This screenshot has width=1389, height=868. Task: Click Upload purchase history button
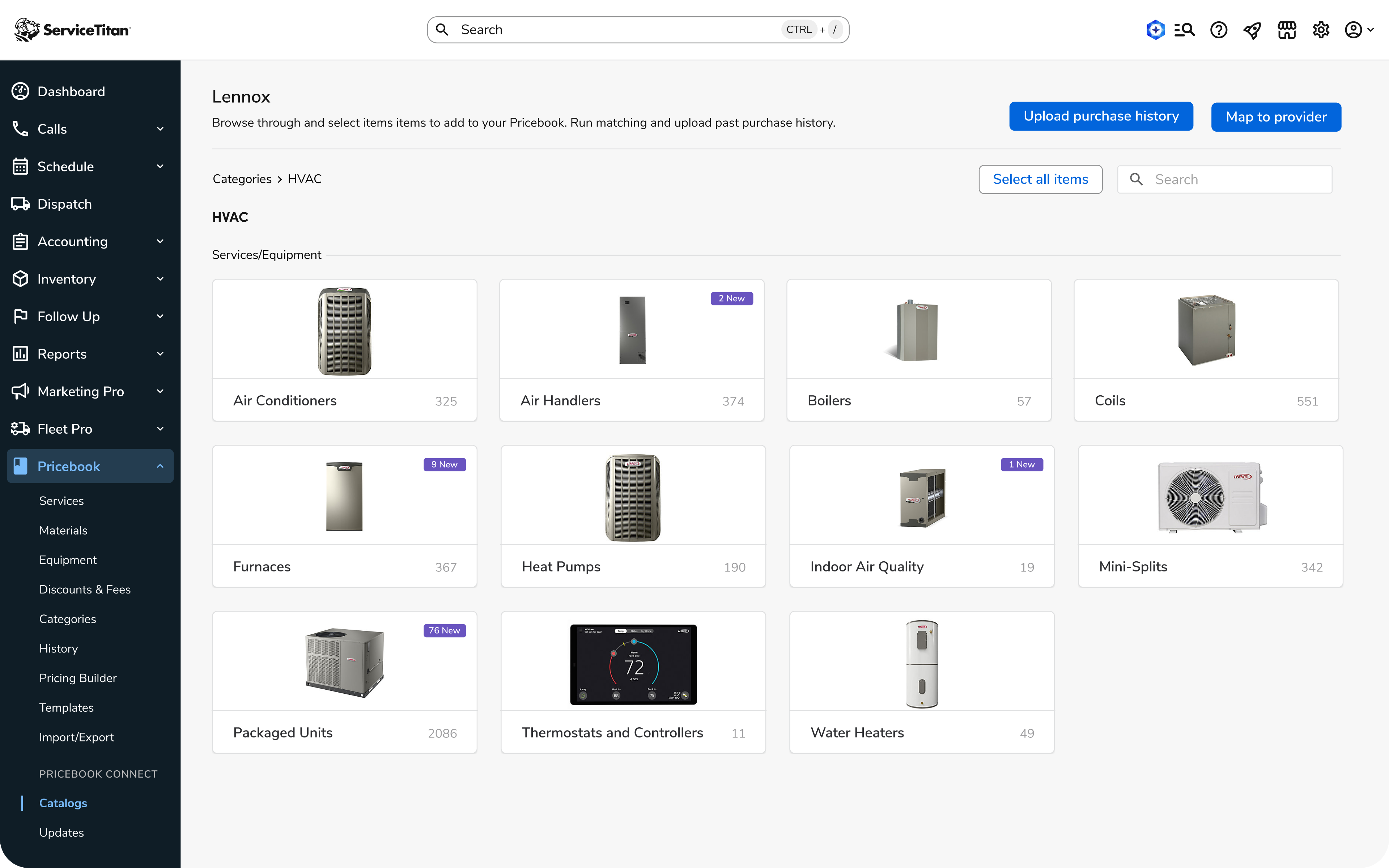click(1101, 116)
